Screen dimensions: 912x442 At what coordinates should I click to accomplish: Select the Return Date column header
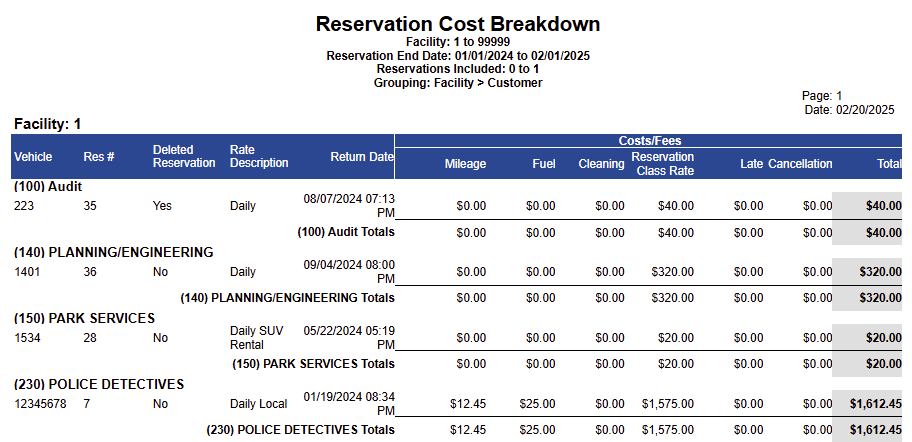362,157
